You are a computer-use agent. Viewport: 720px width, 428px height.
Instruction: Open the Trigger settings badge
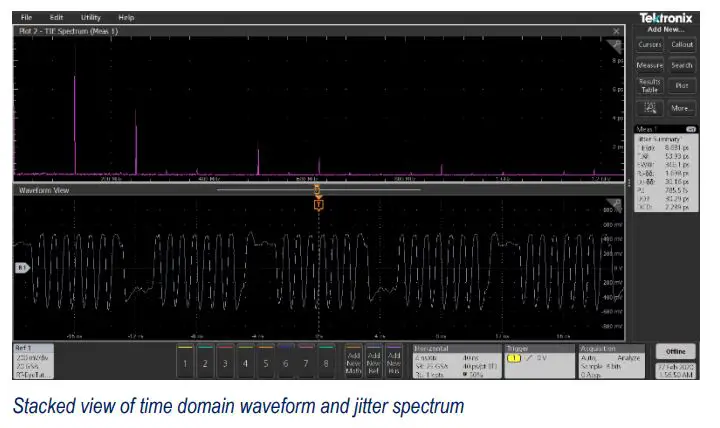(x=539, y=361)
